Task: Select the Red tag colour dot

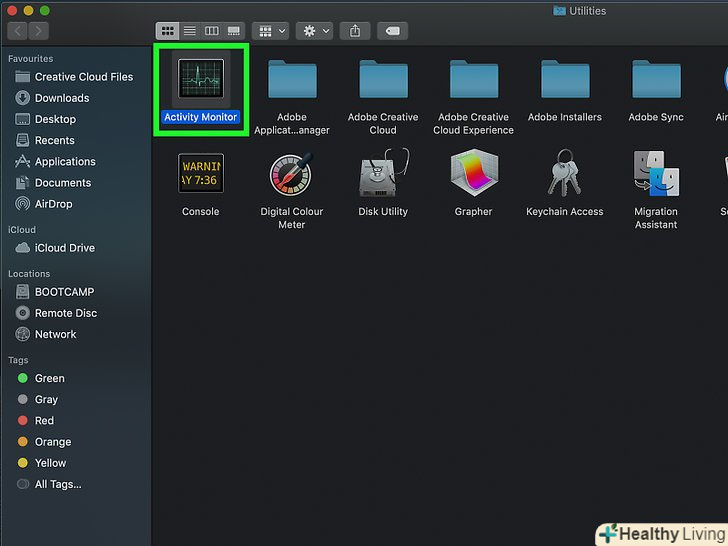Action: tap(23, 421)
